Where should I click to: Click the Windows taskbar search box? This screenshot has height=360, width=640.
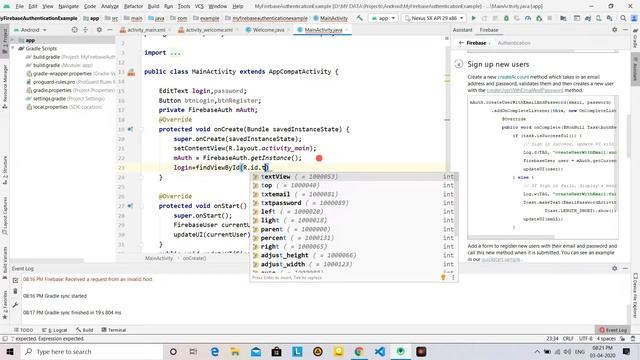(x=91, y=351)
